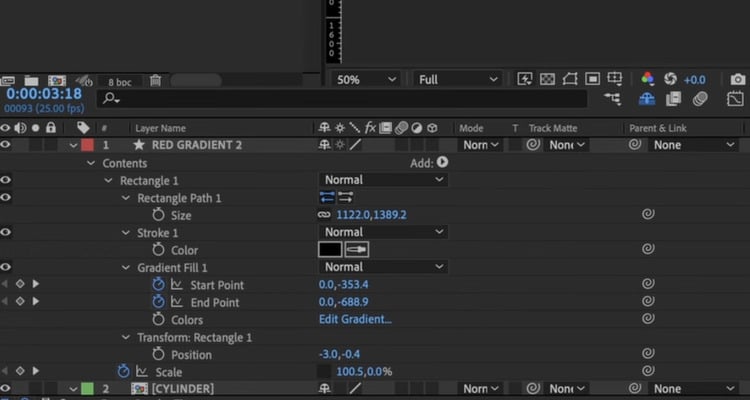The image size is (750, 400).
Task: Open the Graph Editor
Action: [735, 99]
